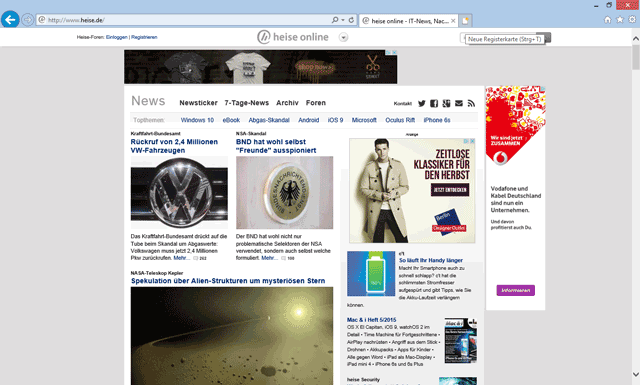Open 7-Tage-News menu item
This screenshot has height=385, width=640.
point(247,103)
